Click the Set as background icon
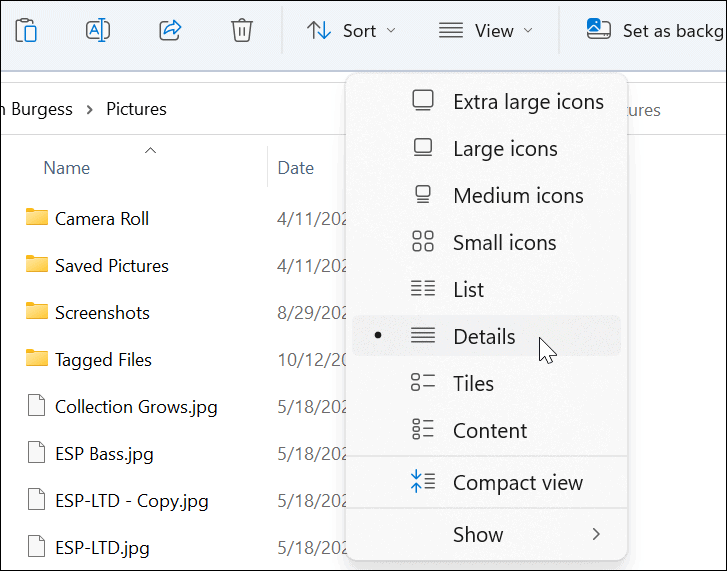Viewport: 727px width, 571px height. [599, 30]
